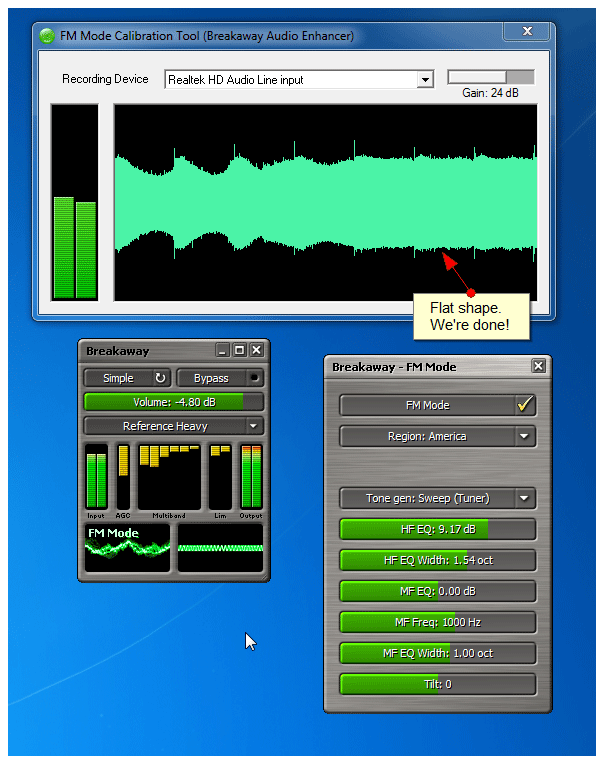
Task: Click the green sweep waveform display
Action: point(326,202)
